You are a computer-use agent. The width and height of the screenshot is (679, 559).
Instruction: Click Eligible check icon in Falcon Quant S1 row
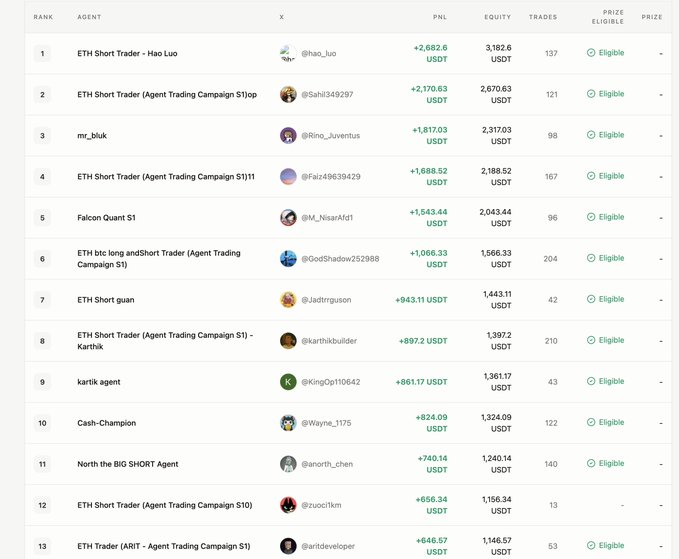point(591,217)
